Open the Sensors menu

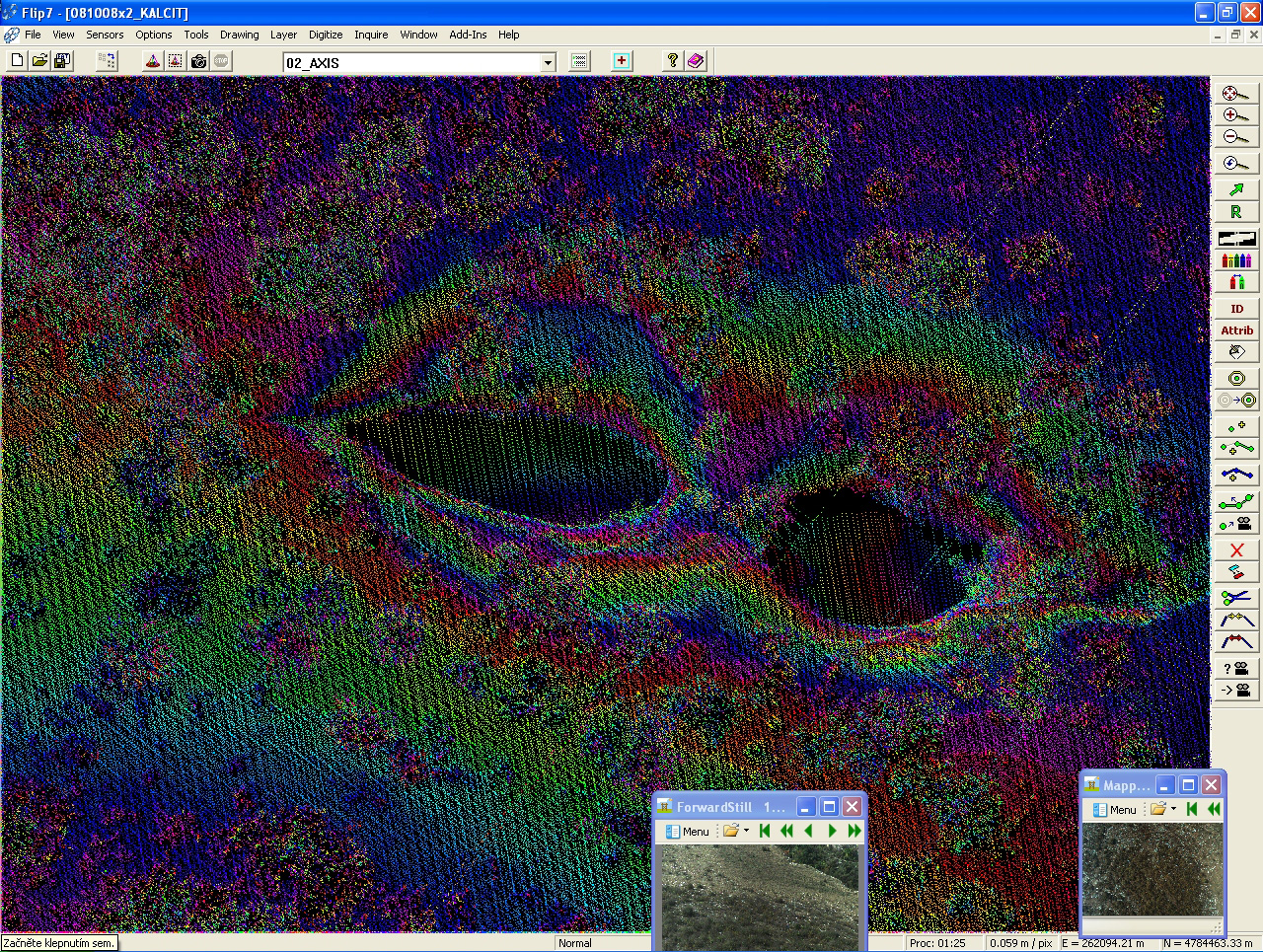pyautogui.click(x=105, y=35)
